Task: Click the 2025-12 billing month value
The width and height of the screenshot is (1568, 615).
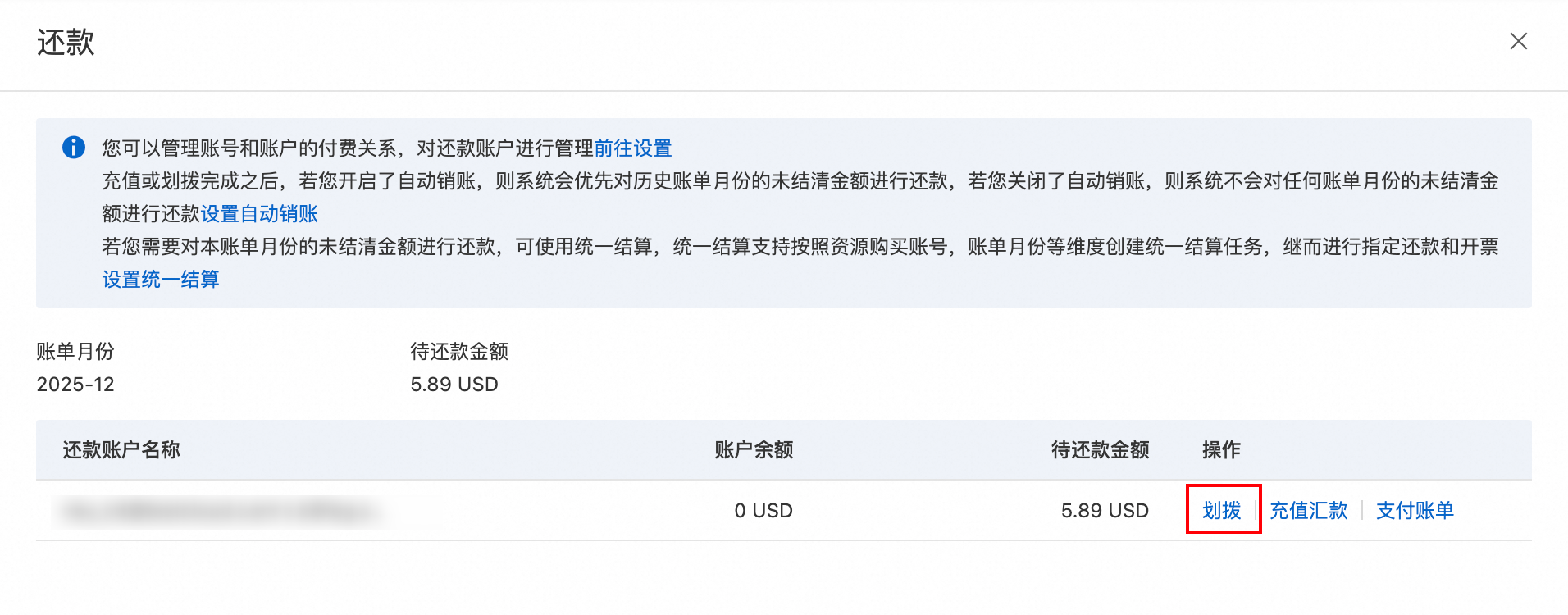Action: click(x=75, y=385)
